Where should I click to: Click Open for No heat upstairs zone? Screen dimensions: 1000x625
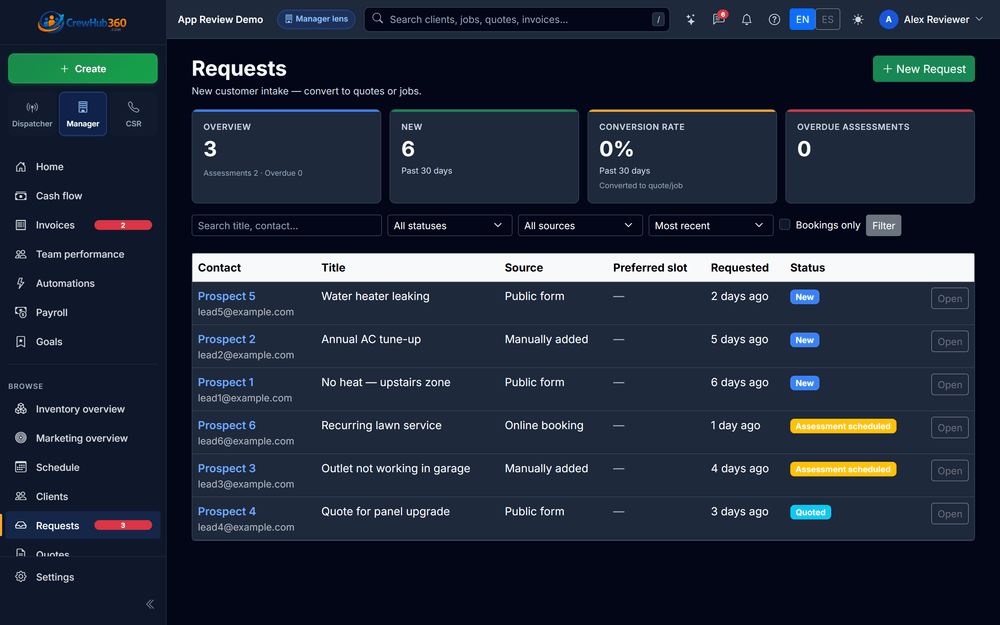950,385
